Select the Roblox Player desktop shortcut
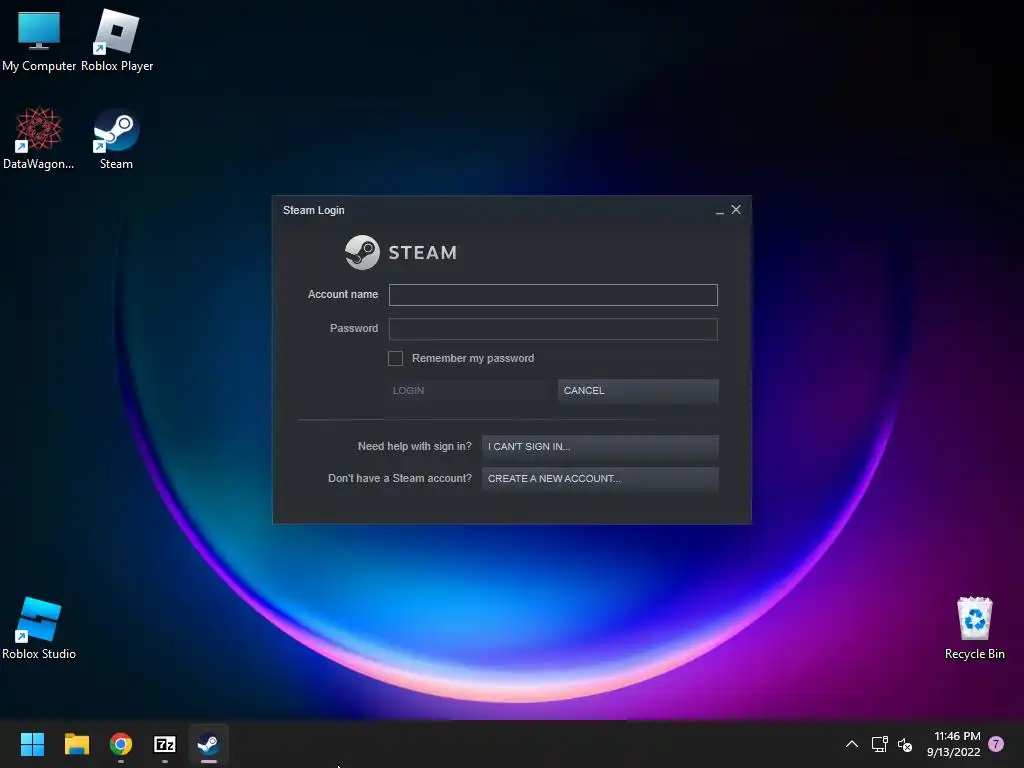The image size is (1024, 768). pyautogui.click(x=117, y=40)
